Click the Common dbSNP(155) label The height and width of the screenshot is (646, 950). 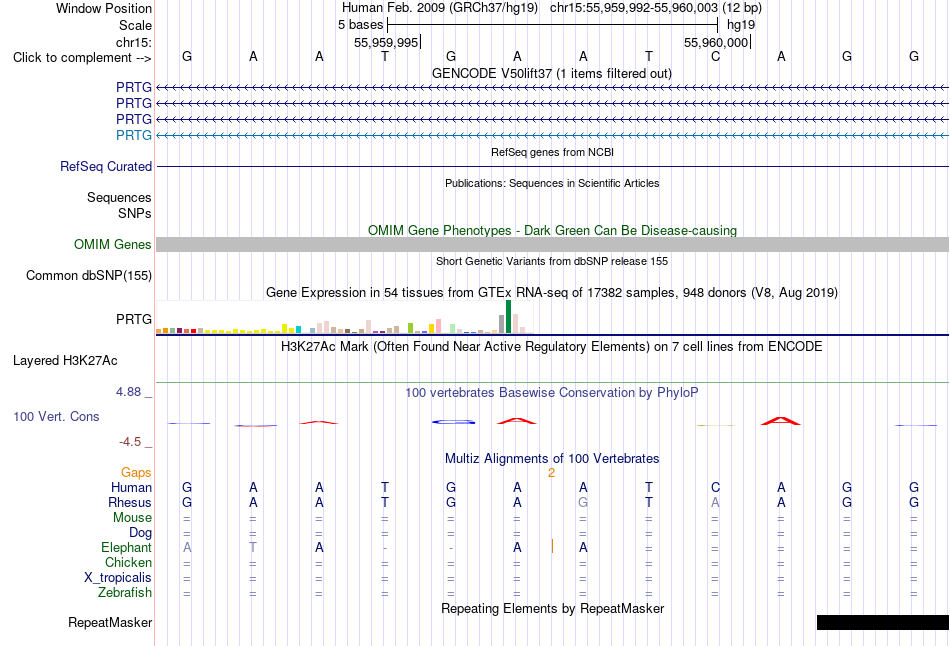click(88, 276)
